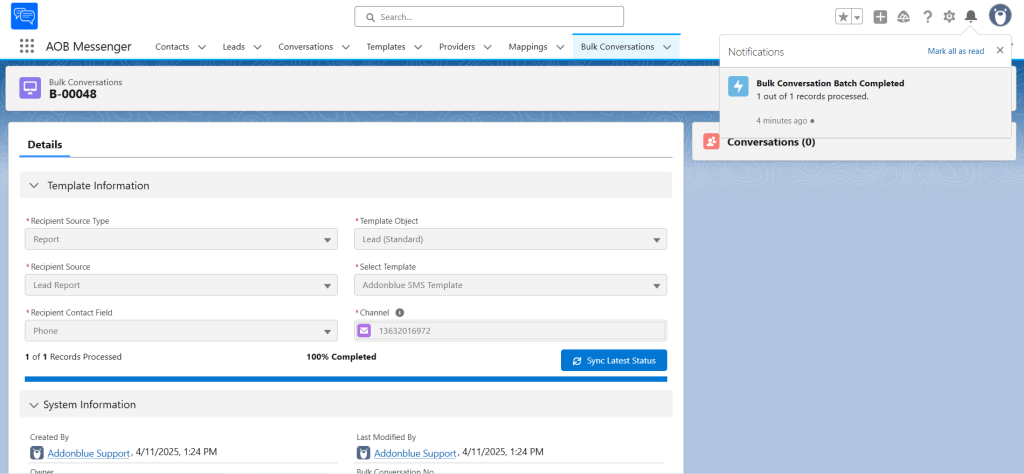Click the favorites star icon
Viewport: 1024px width, 474px height.
pyautogui.click(x=844, y=17)
